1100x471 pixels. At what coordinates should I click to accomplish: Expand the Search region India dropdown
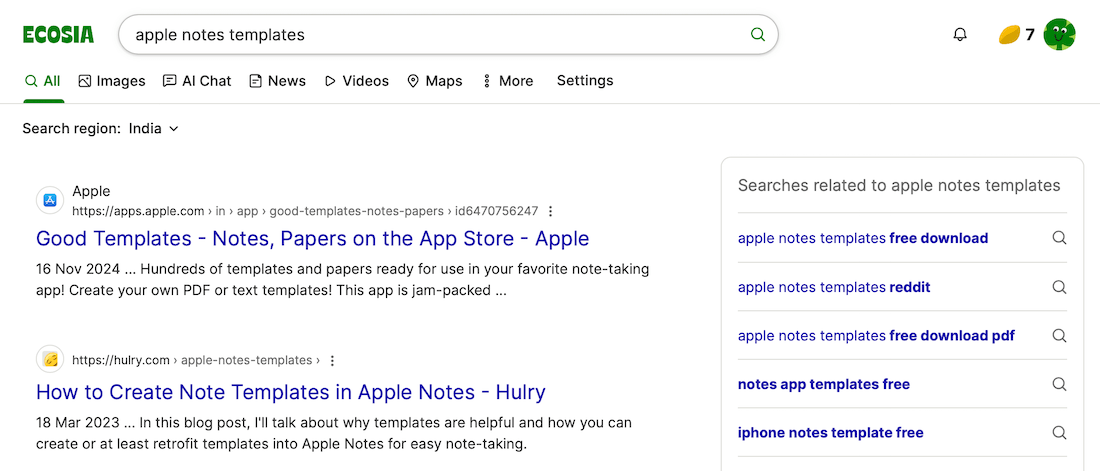153,129
